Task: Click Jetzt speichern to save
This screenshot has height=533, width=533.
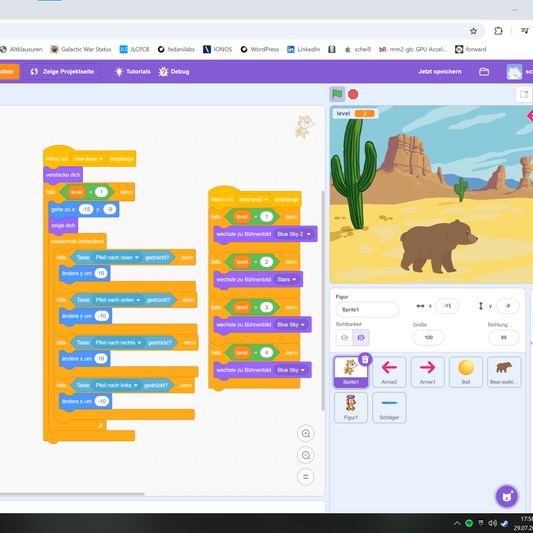Action: click(440, 71)
